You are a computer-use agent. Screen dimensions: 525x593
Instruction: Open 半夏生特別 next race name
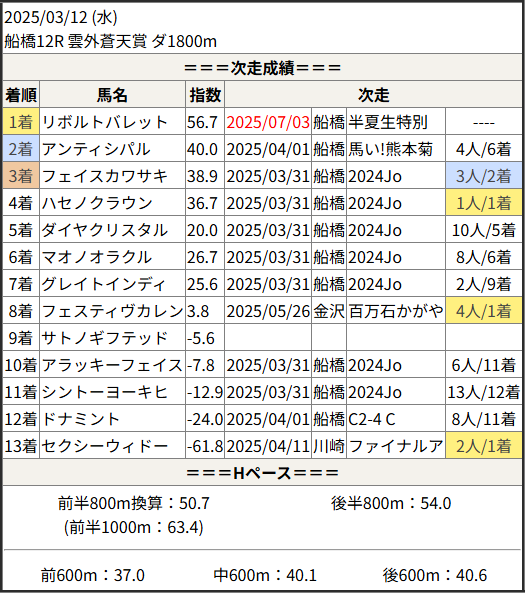388,122
